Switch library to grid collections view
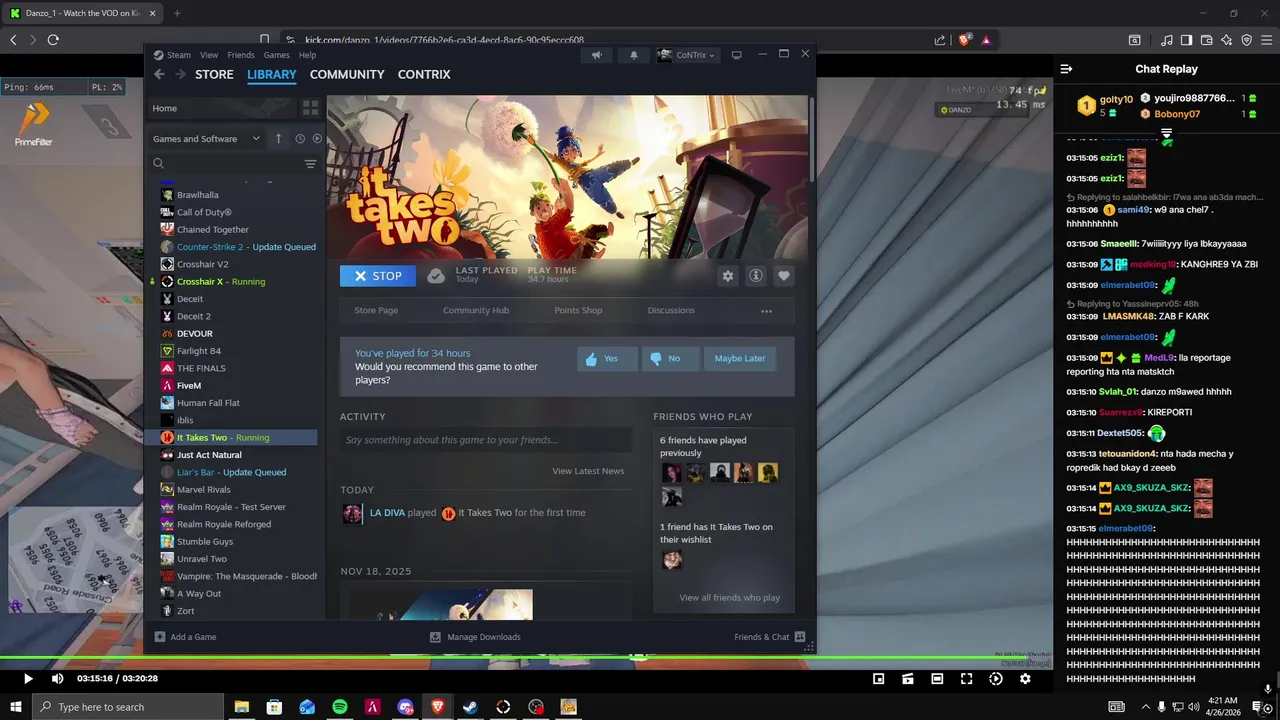The height and width of the screenshot is (720, 1280). click(x=310, y=108)
